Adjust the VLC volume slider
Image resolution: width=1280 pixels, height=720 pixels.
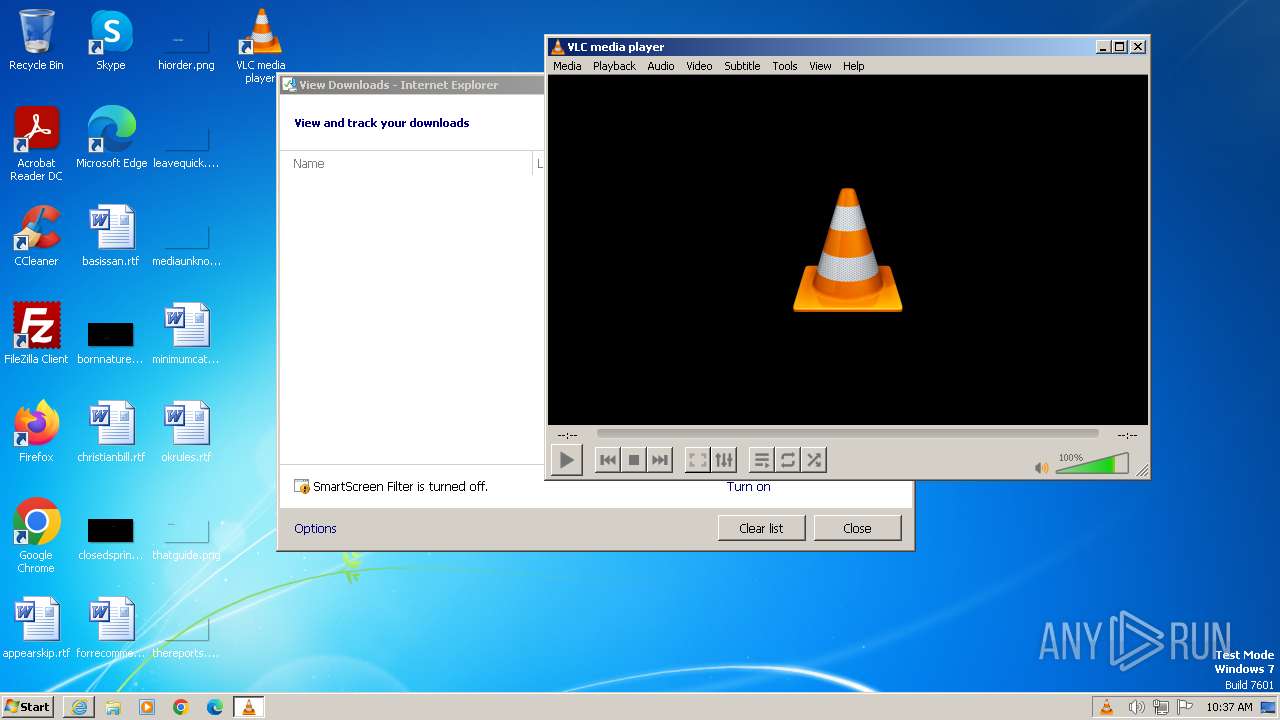[1092, 465]
